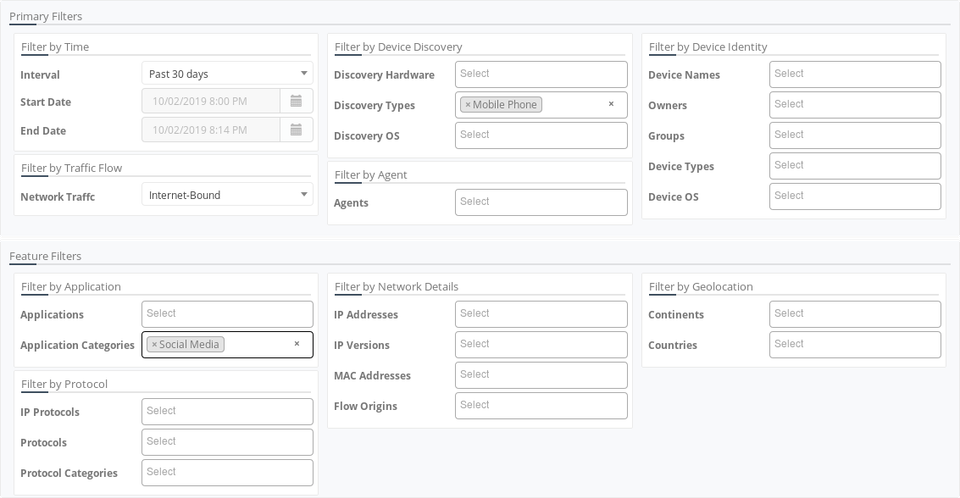Click the Continents select field
Viewport: 960px width, 498px height.
click(855, 314)
